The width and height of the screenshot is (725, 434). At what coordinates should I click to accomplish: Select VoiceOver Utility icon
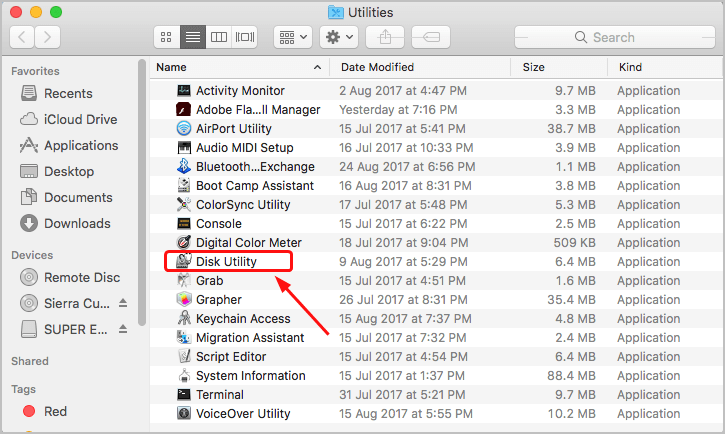point(184,413)
